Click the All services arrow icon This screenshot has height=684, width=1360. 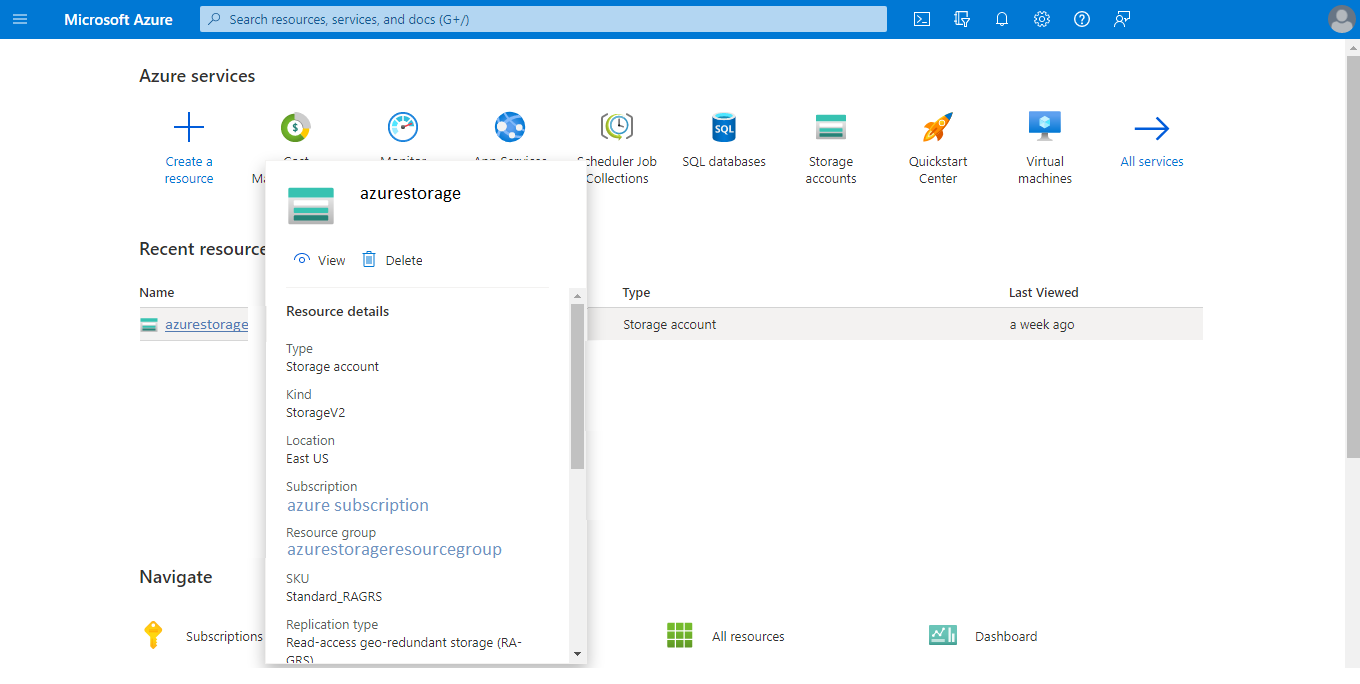coord(1152,128)
